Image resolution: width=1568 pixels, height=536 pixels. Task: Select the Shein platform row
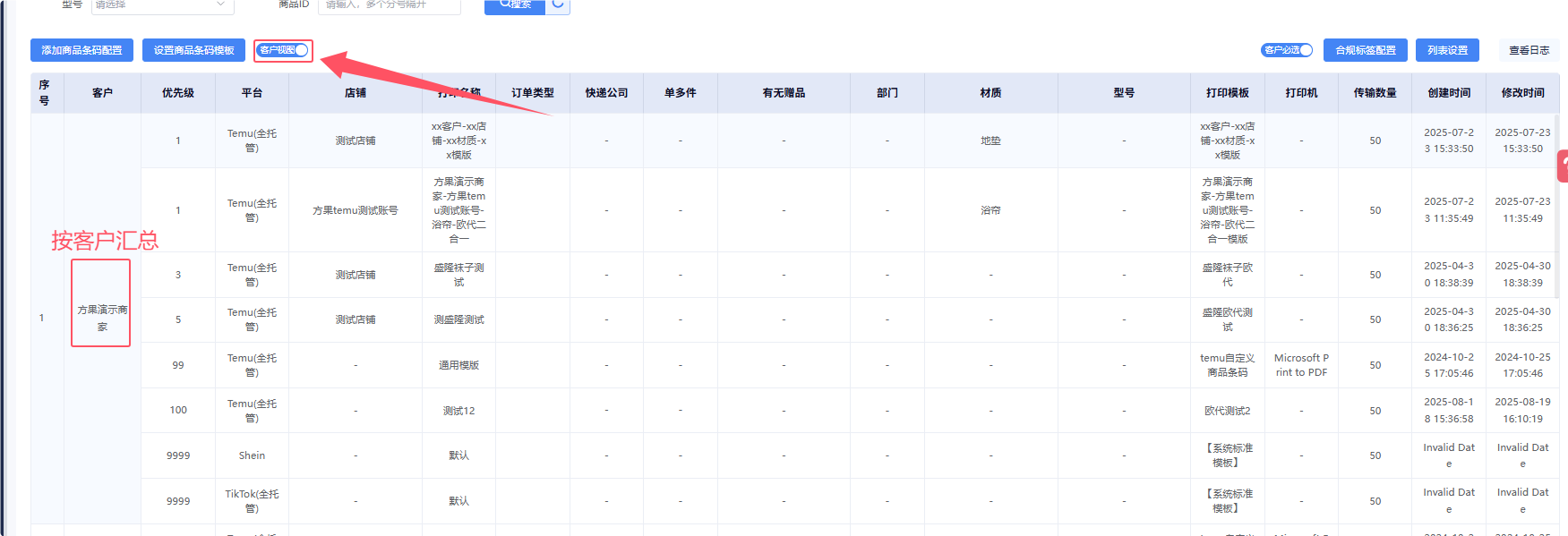pos(252,455)
